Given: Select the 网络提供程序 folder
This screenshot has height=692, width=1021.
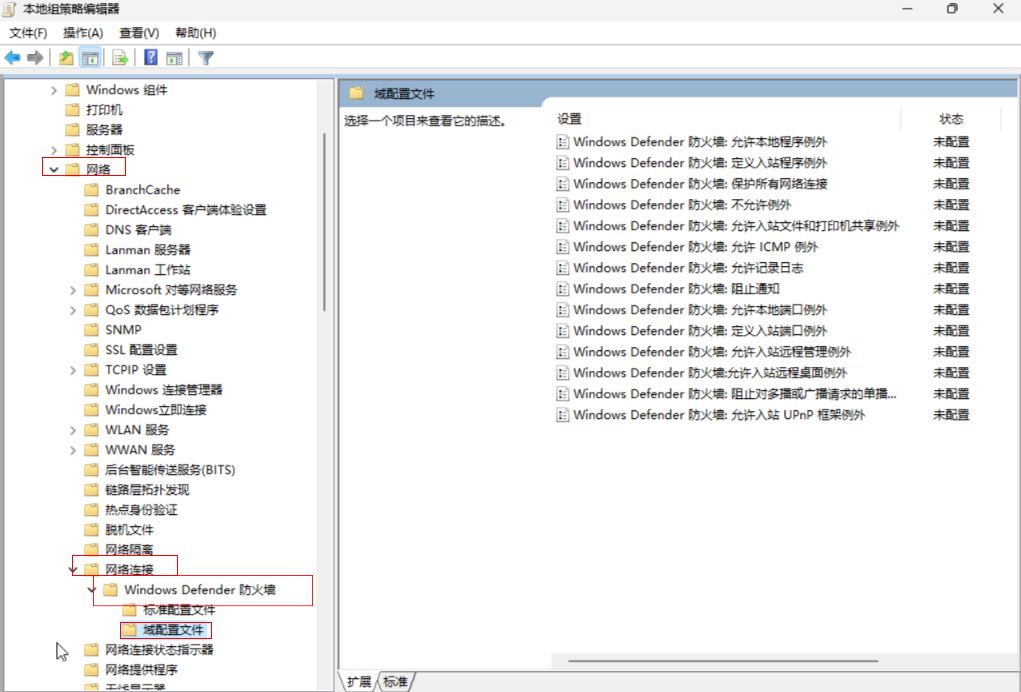Looking at the screenshot, I should 141,670.
